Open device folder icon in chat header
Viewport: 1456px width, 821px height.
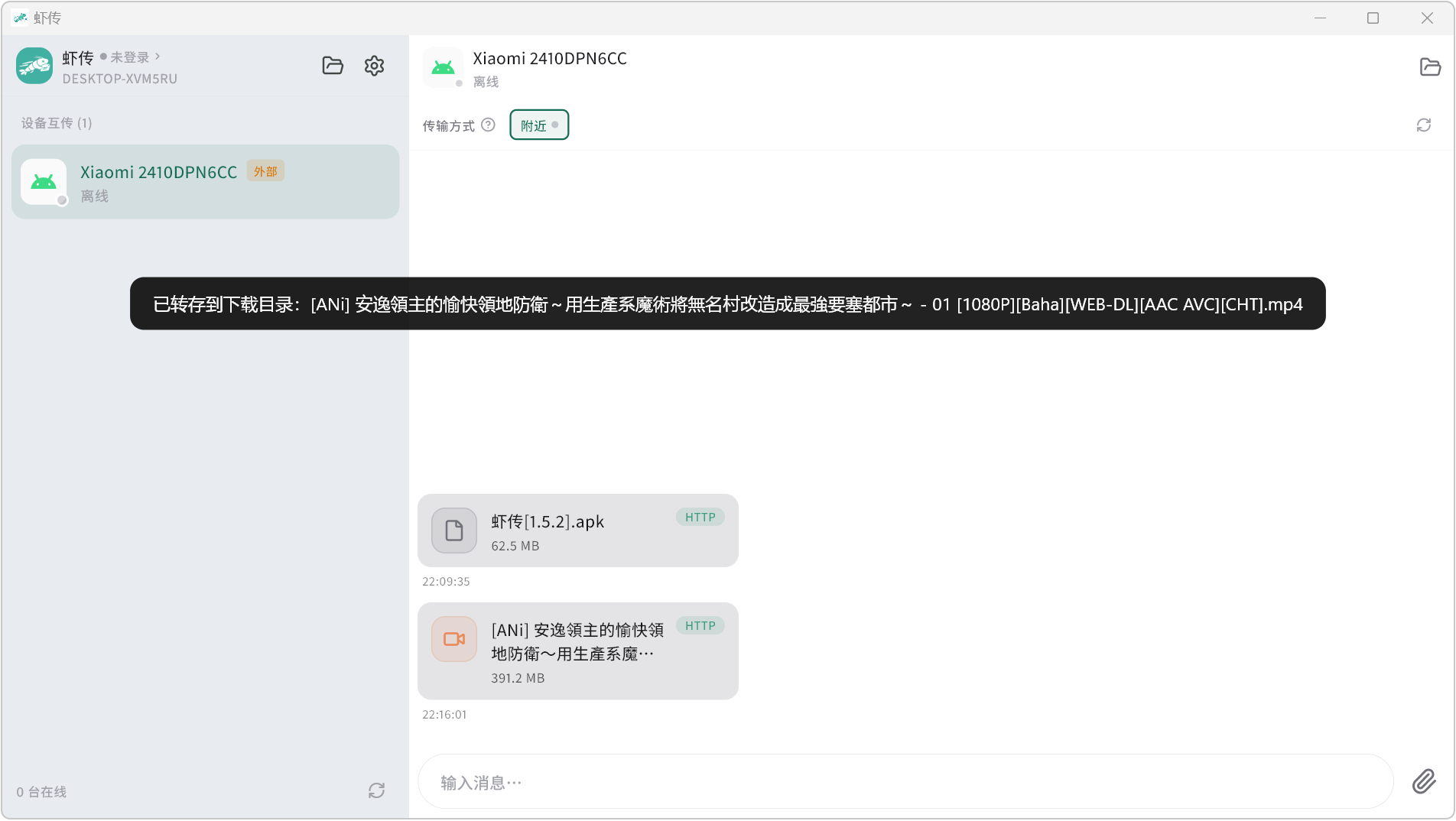(x=1430, y=67)
